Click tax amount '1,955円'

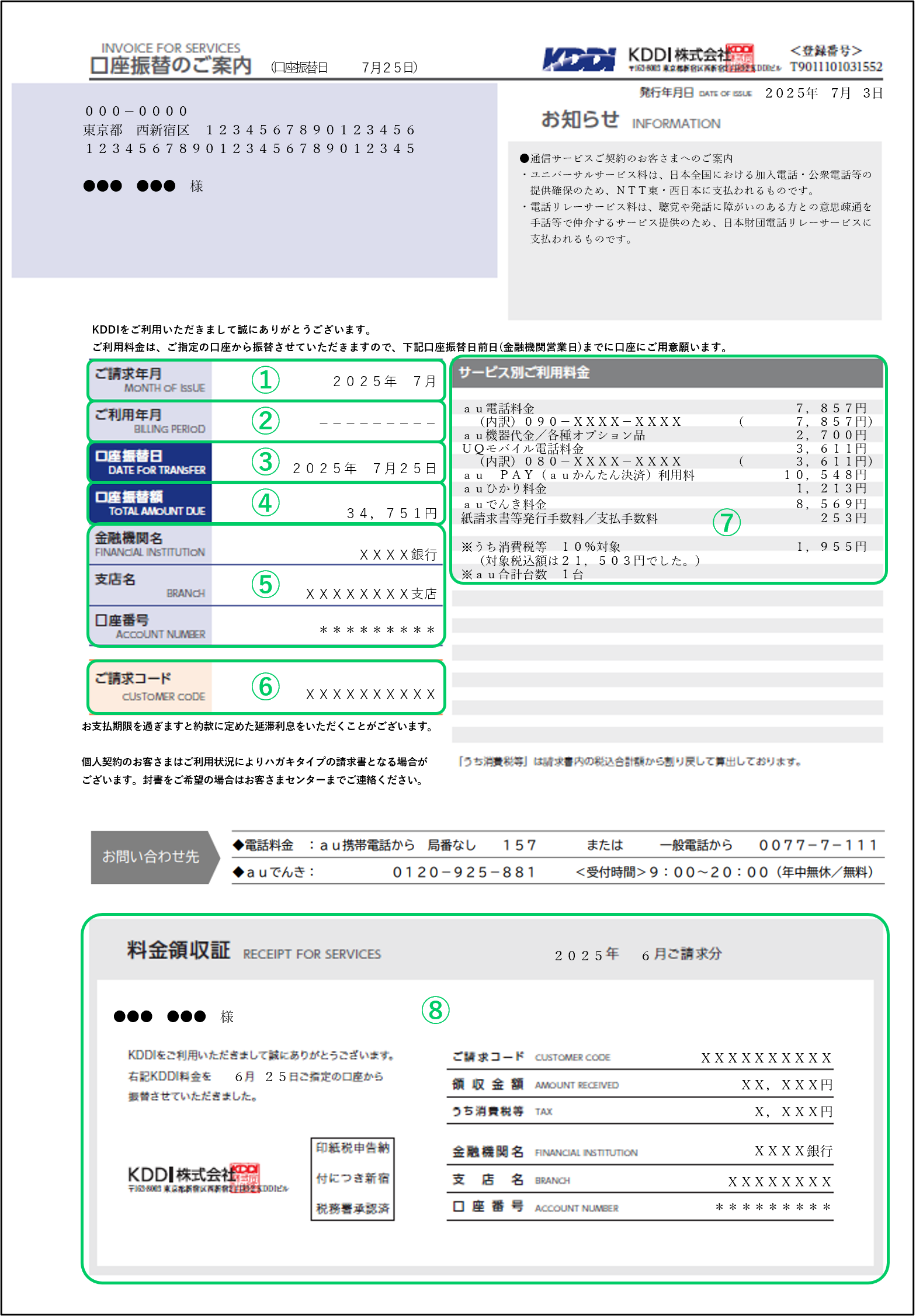831,547
